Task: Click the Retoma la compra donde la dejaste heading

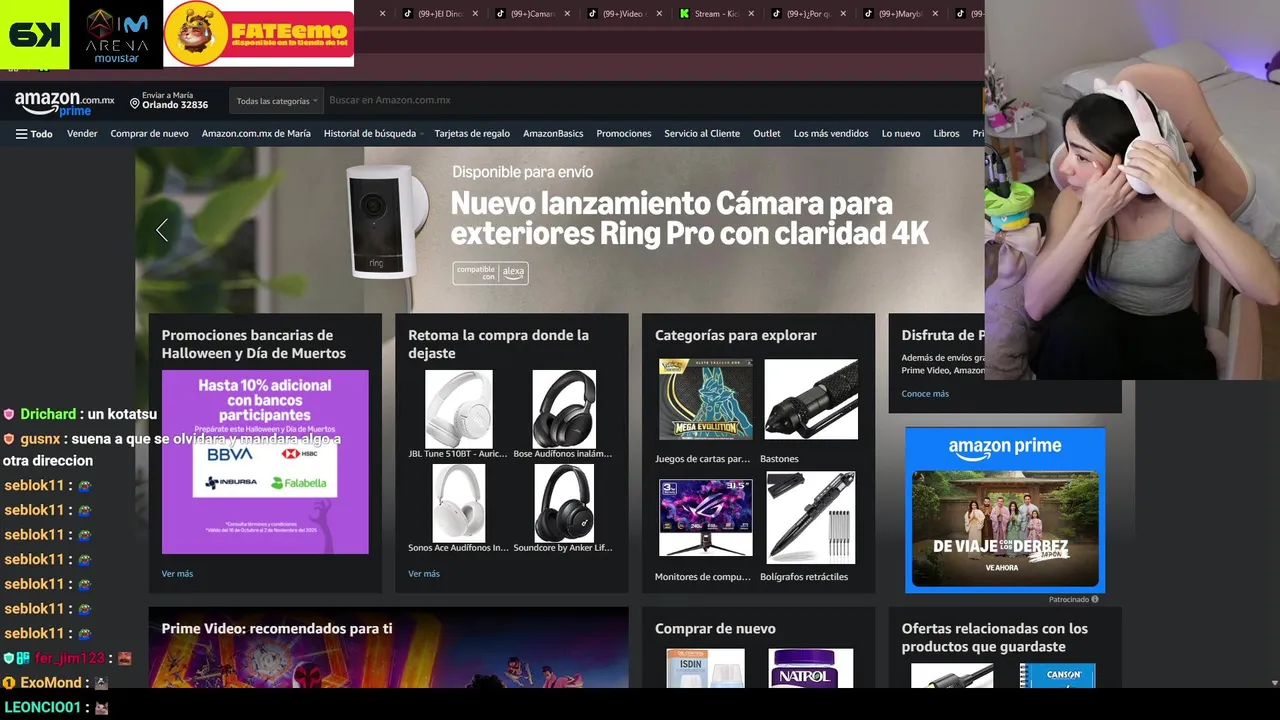Action: 498,344
